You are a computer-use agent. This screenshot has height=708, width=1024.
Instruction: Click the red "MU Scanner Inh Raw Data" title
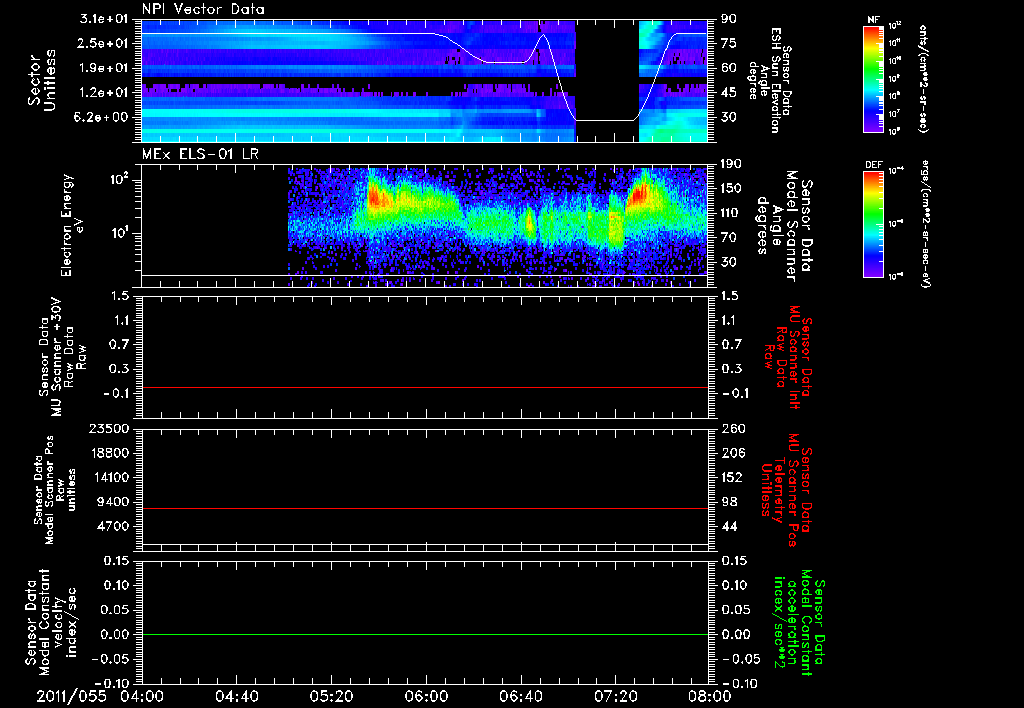pyautogui.click(x=788, y=357)
